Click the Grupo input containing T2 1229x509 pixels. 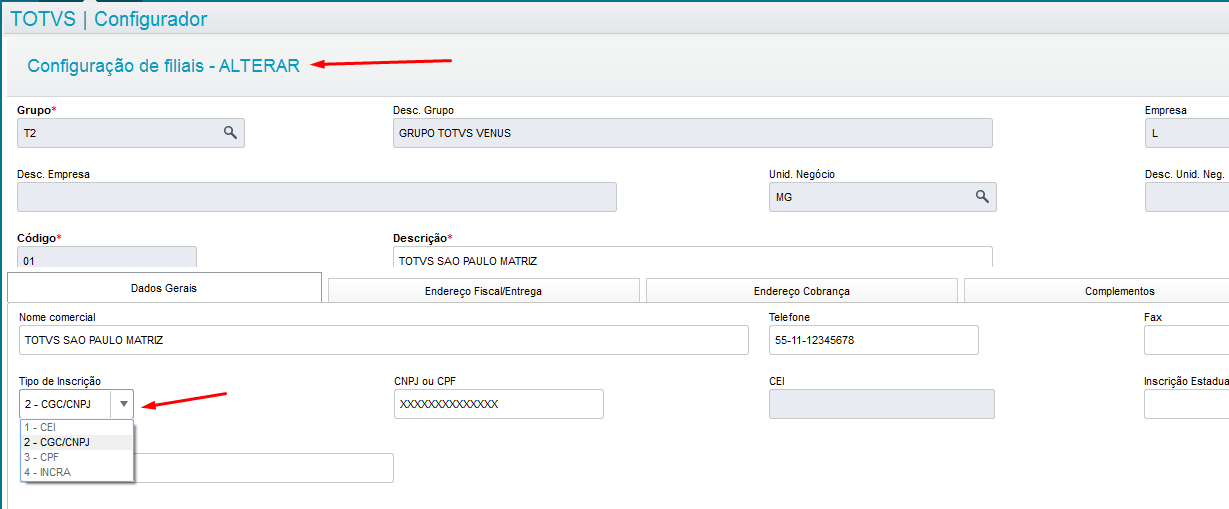(x=131, y=133)
